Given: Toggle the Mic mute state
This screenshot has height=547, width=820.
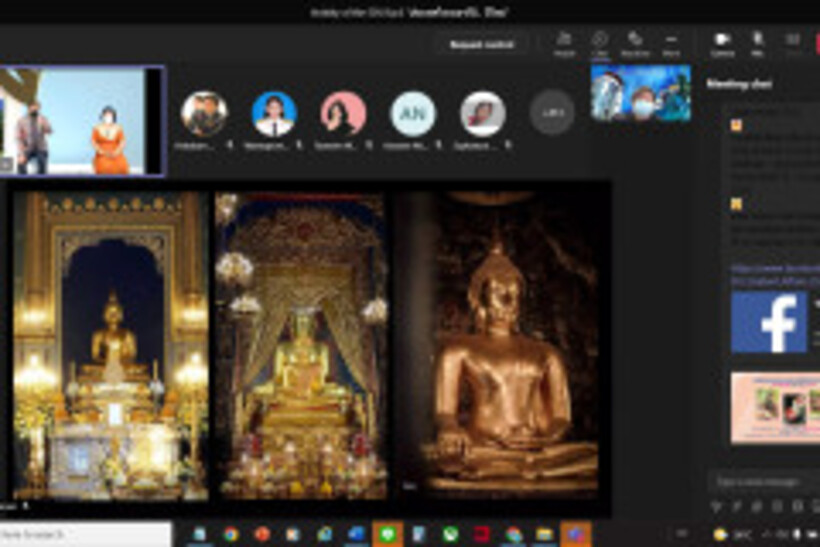Looking at the screenshot, I should (757, 44).
